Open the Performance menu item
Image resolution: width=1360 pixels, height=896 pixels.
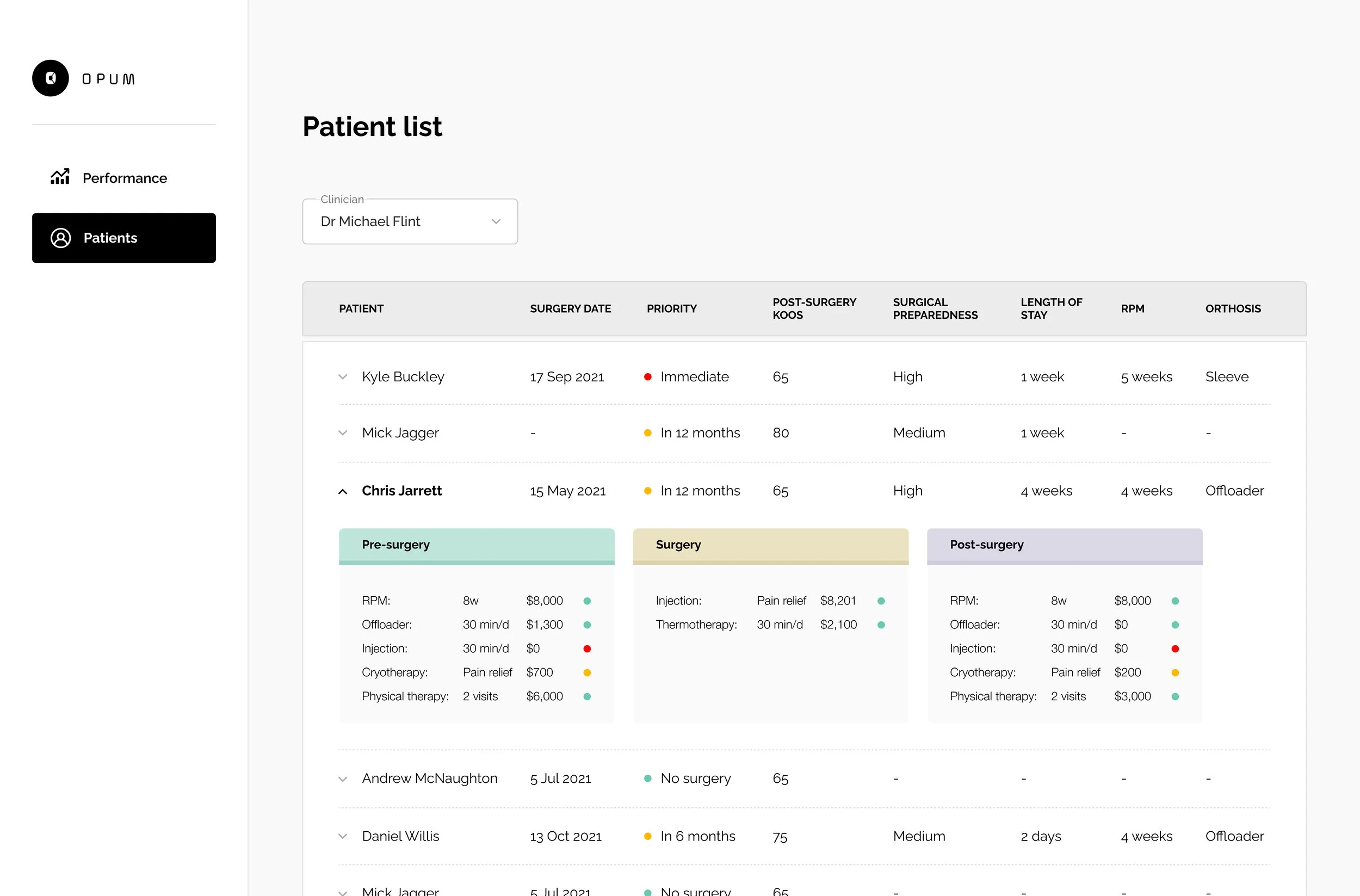click(x=125, y=178)
